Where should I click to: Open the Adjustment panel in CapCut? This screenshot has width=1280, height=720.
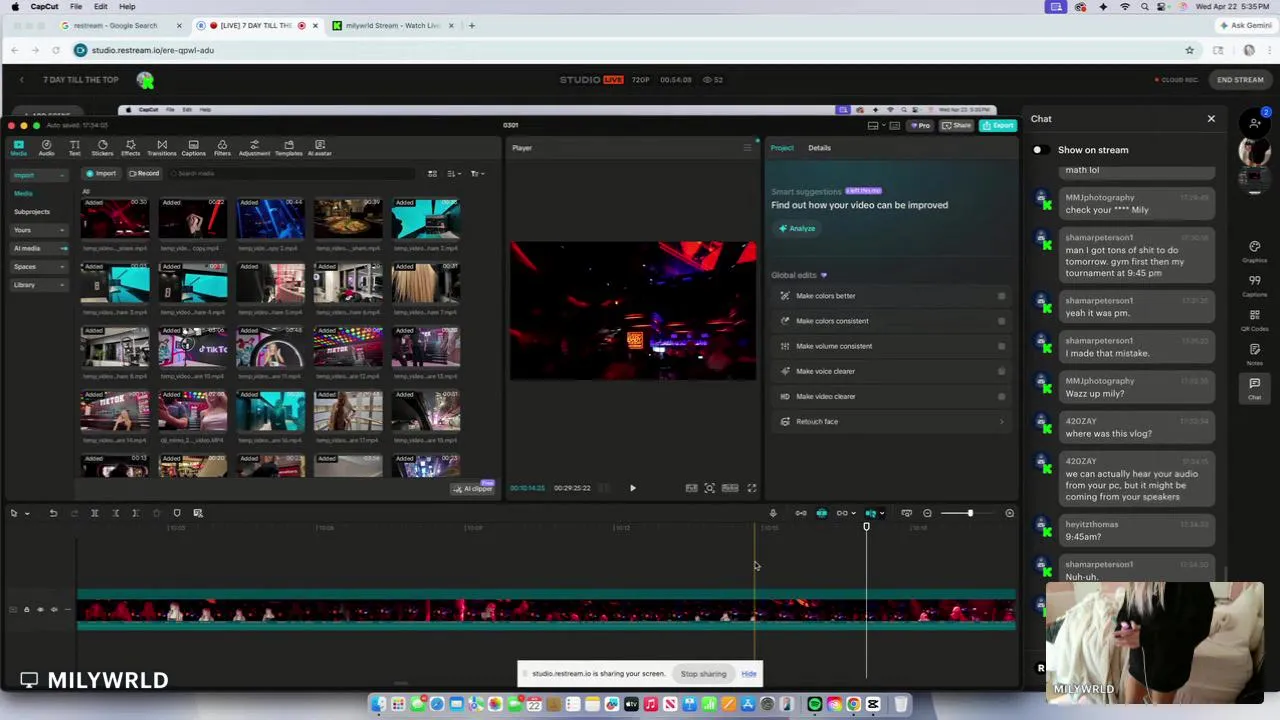pyautogui.click(x=254, y=148)
